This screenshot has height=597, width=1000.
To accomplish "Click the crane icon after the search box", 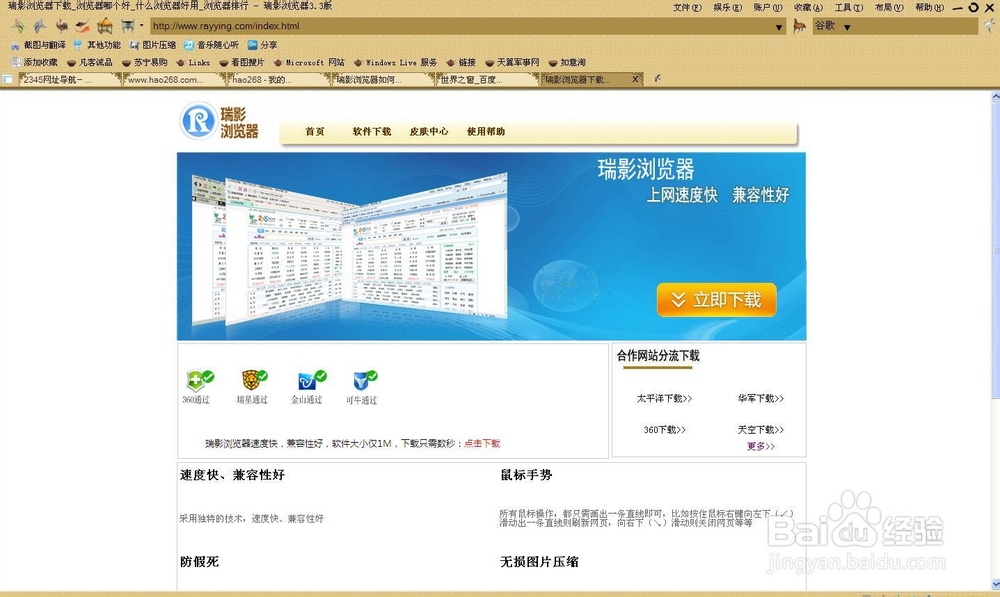I will 989,26.
